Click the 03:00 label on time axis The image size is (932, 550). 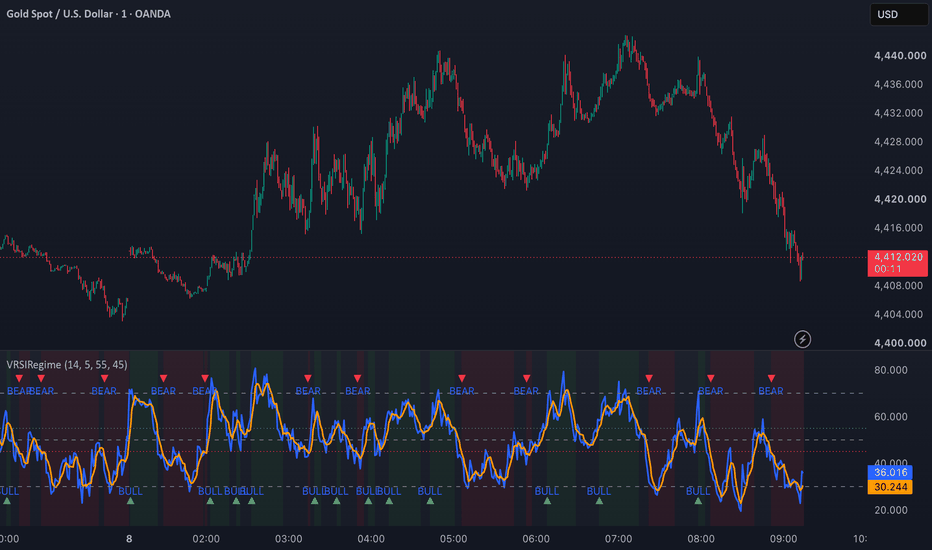[288, 539]
